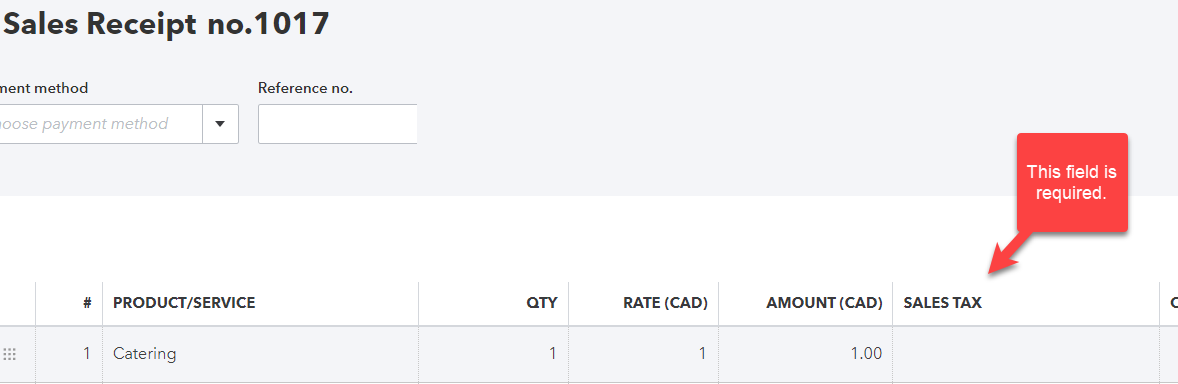Click the QTY cell in row 1

tap(493, 354)
